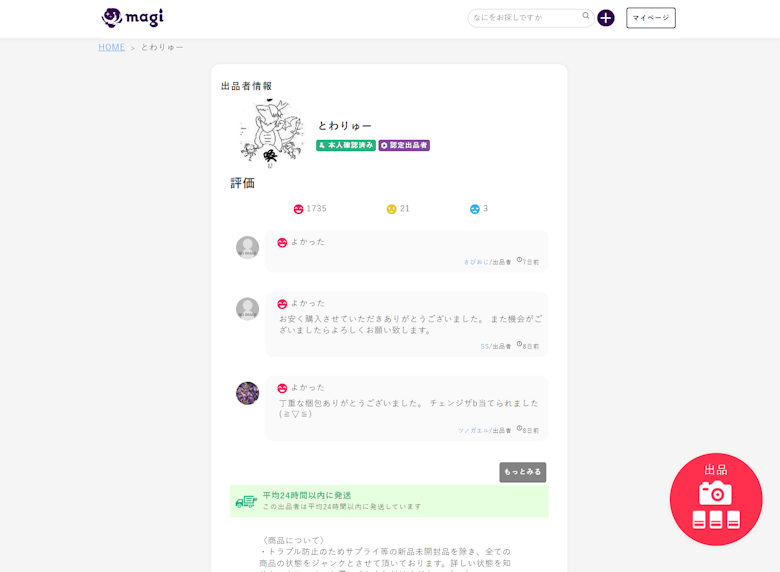The width and height of the screenshot is (780, 572).
Task: Open マイページ button
Action: (650, 18)
